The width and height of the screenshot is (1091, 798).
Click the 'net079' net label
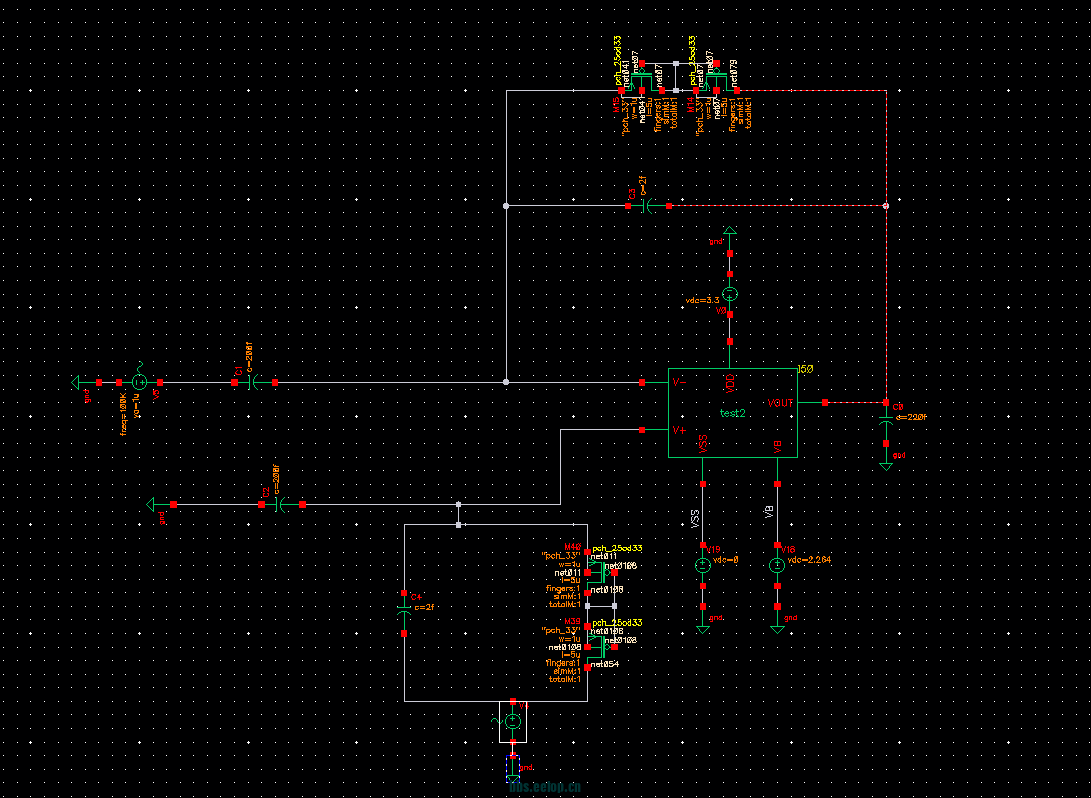pos(735,72)
